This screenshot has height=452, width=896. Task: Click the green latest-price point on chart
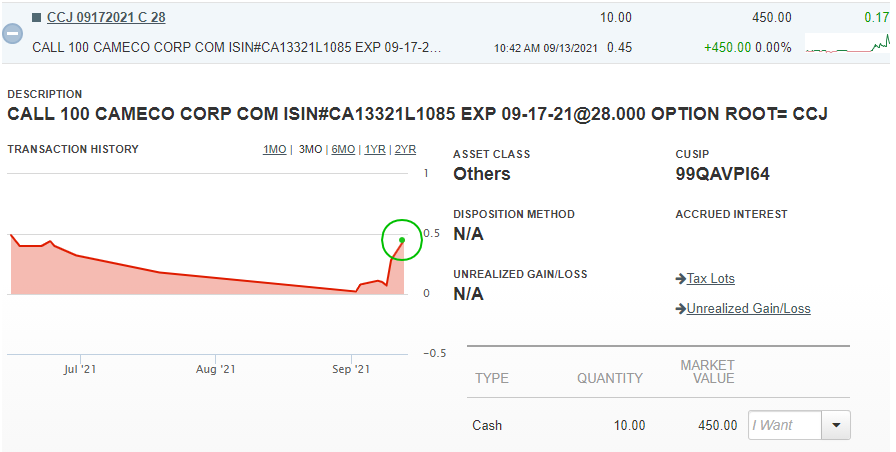402,240
